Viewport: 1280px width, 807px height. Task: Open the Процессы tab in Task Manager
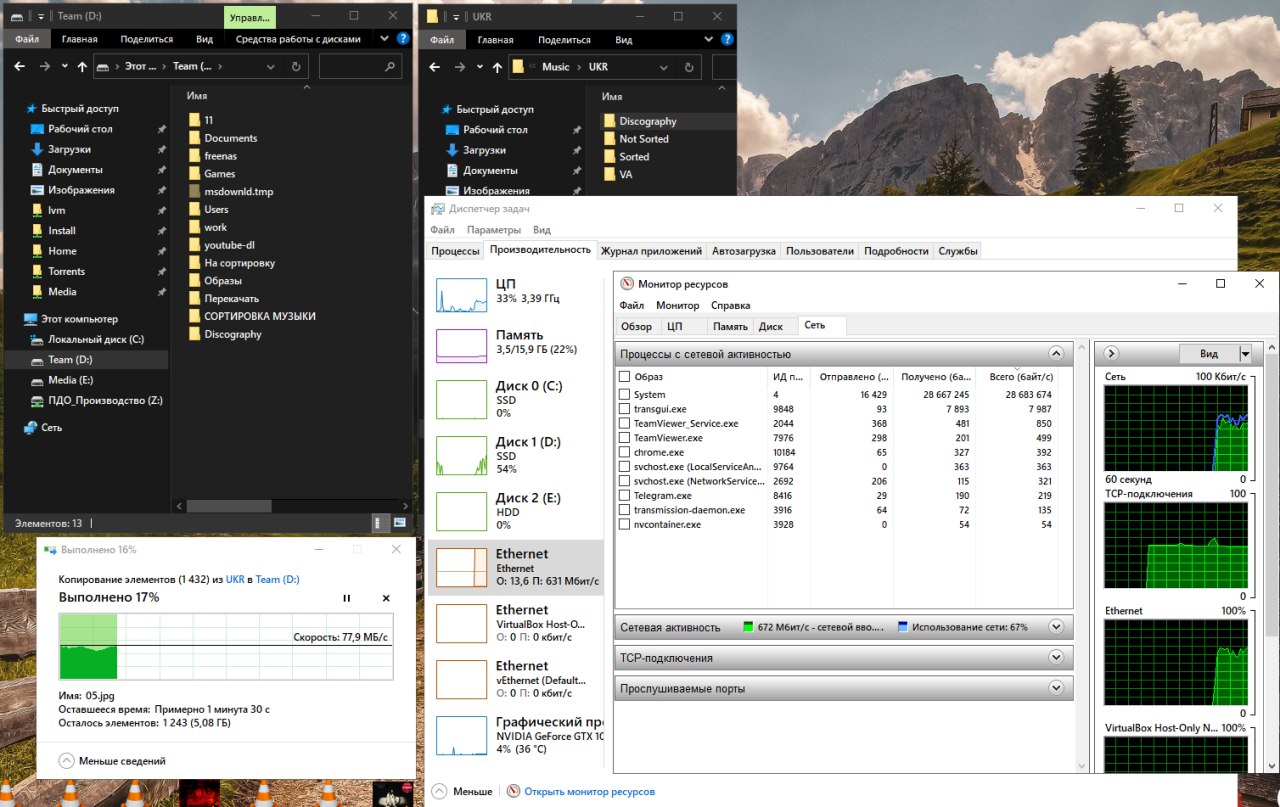pos(455,251)
